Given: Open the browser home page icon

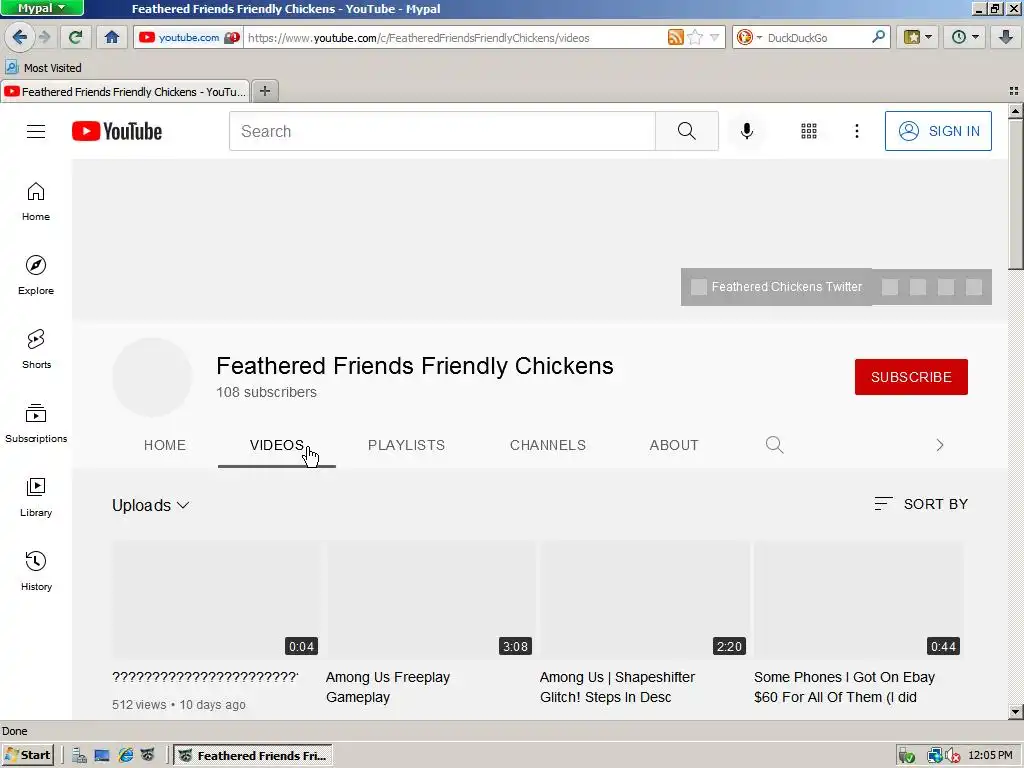Looking at the screenshot, I should tap(112, 37).
